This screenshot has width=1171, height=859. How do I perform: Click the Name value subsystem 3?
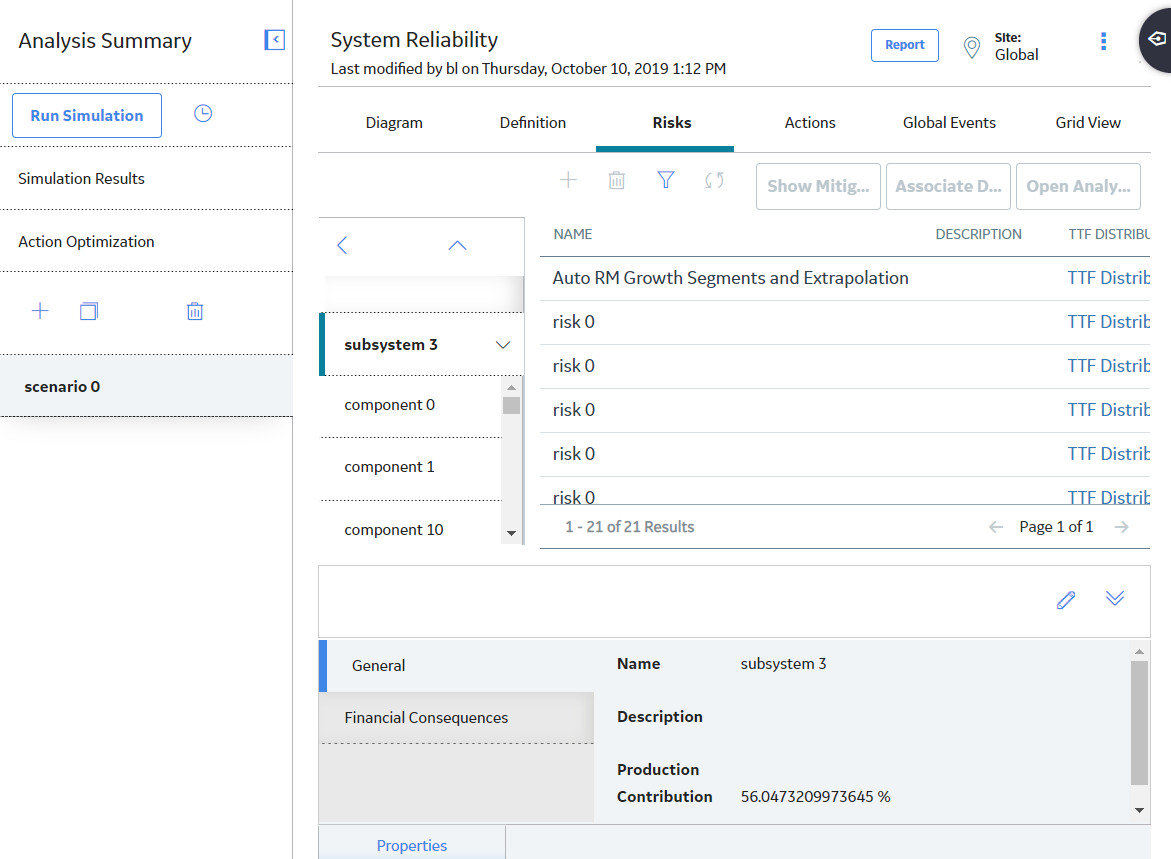pyautogui.click(x=783, y=664)
